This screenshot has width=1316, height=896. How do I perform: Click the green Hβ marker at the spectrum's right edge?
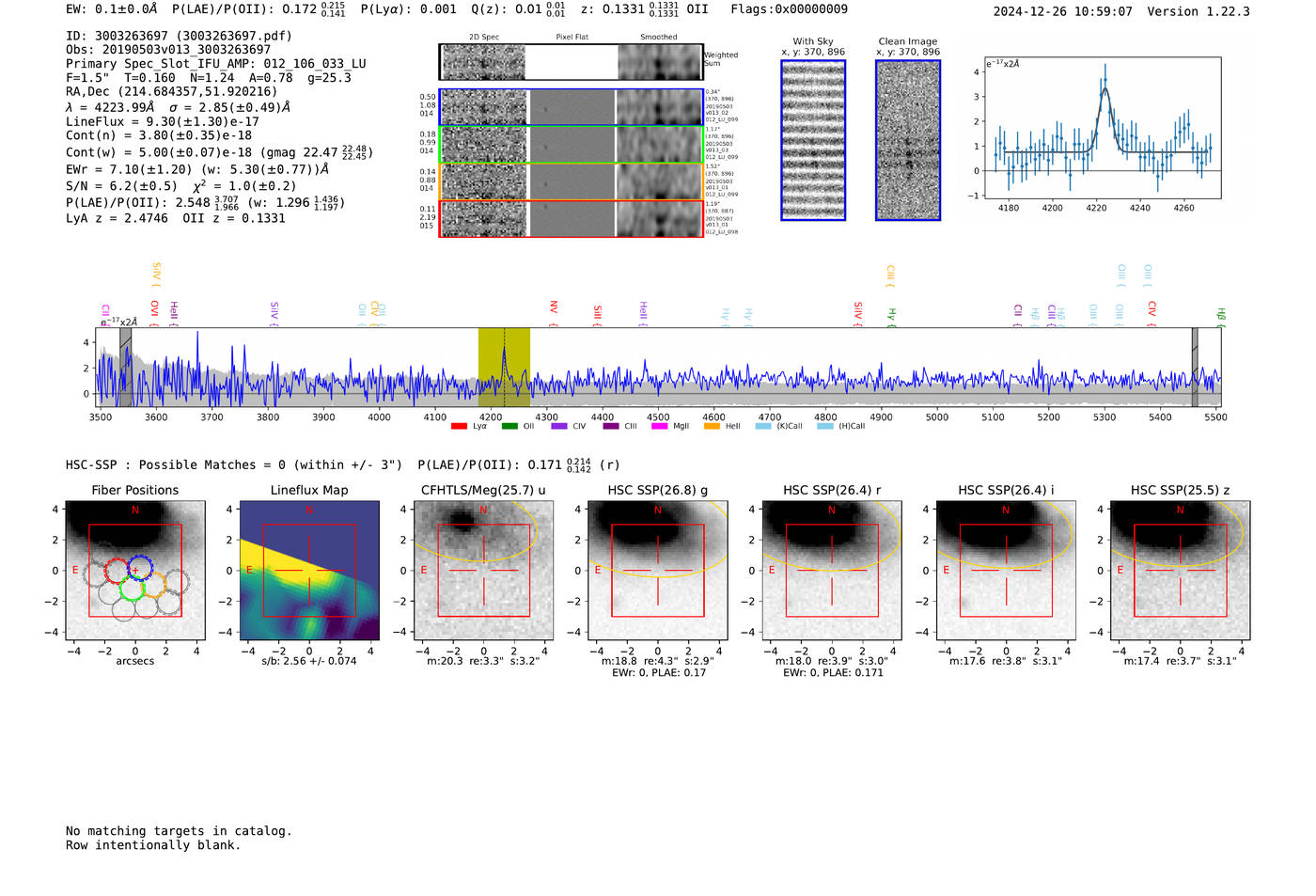[x=1220, y=318]
